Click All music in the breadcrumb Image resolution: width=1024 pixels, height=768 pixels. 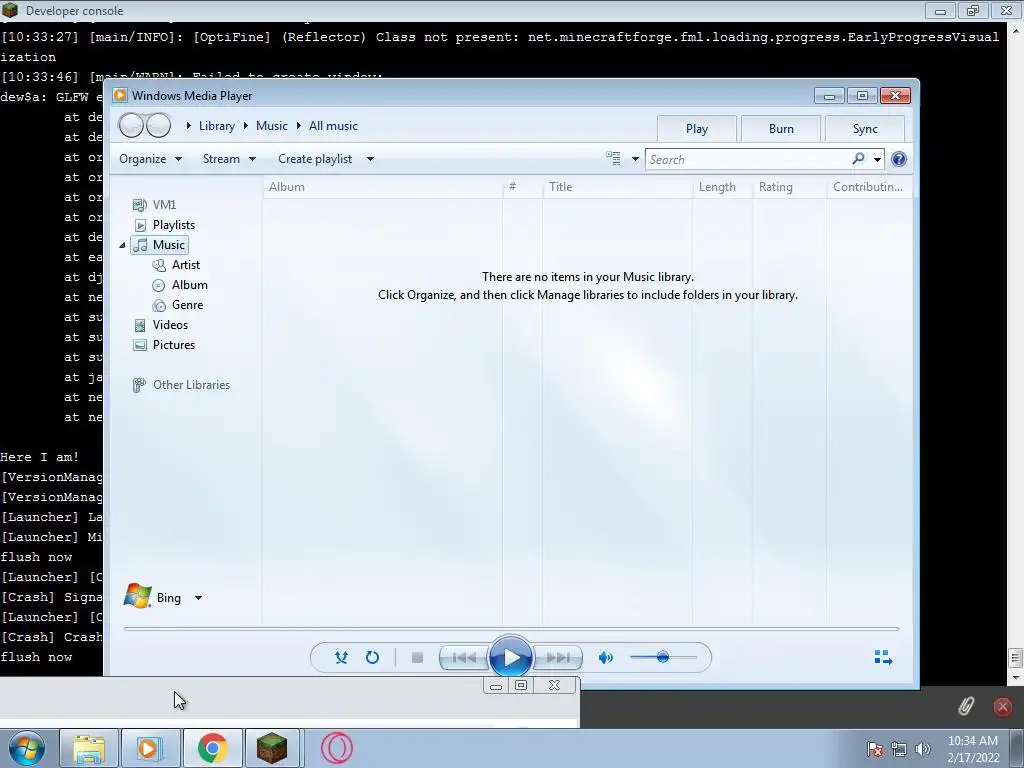[333, 126]
